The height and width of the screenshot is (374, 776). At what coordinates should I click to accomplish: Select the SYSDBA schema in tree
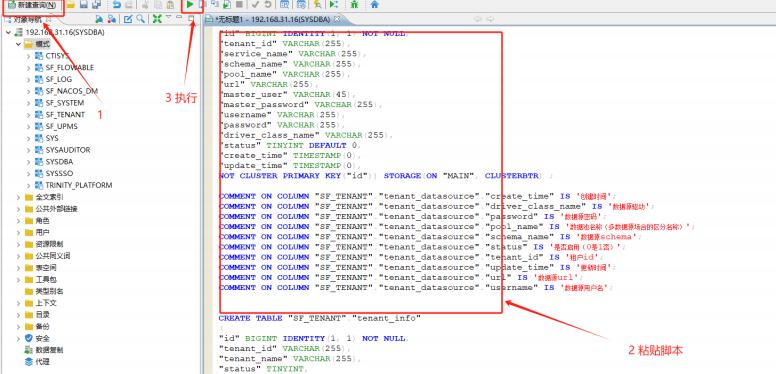click(59, 162)
